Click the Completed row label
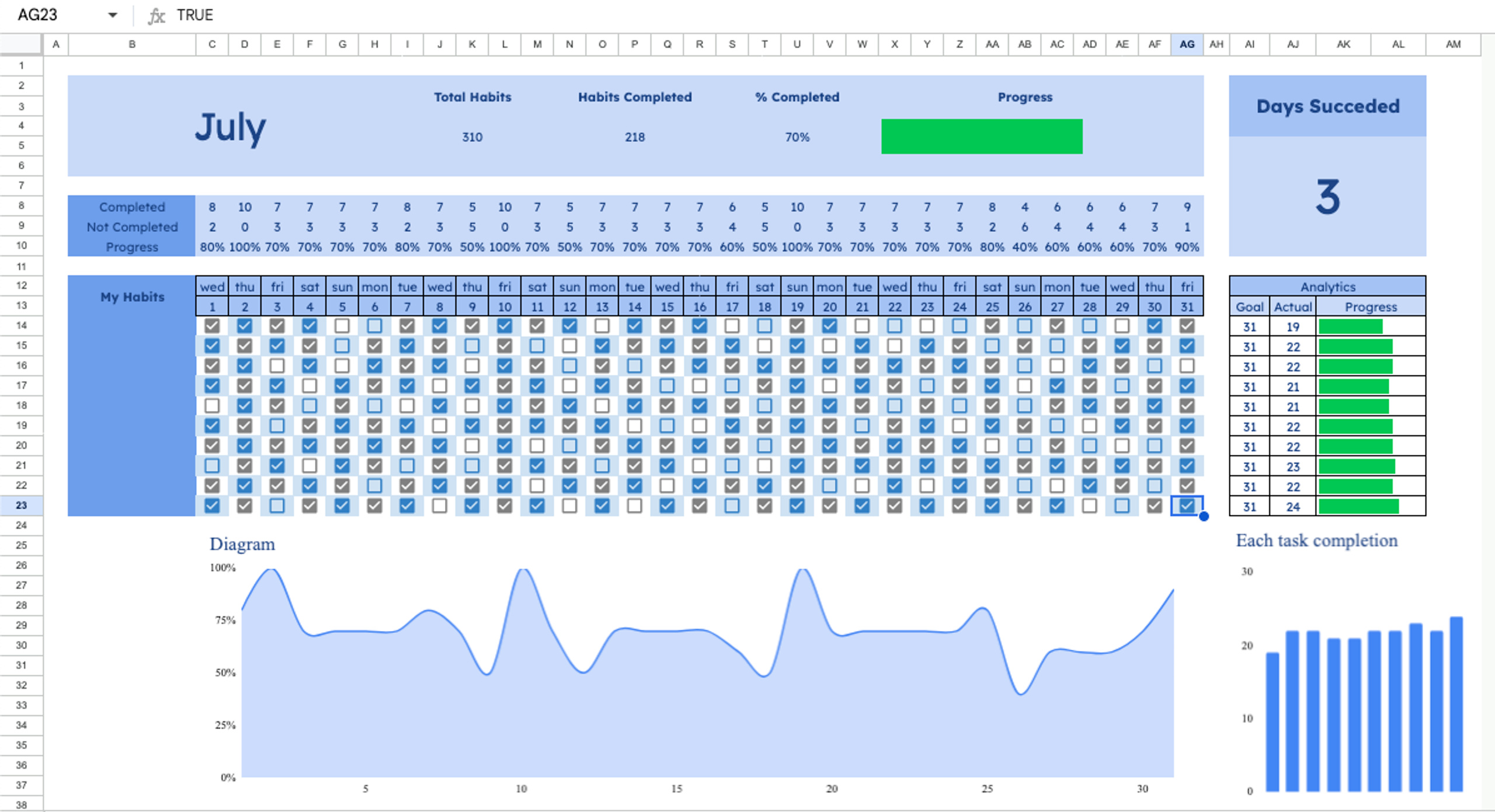This screenshot has height=812, width=1495. click(132, 207)
